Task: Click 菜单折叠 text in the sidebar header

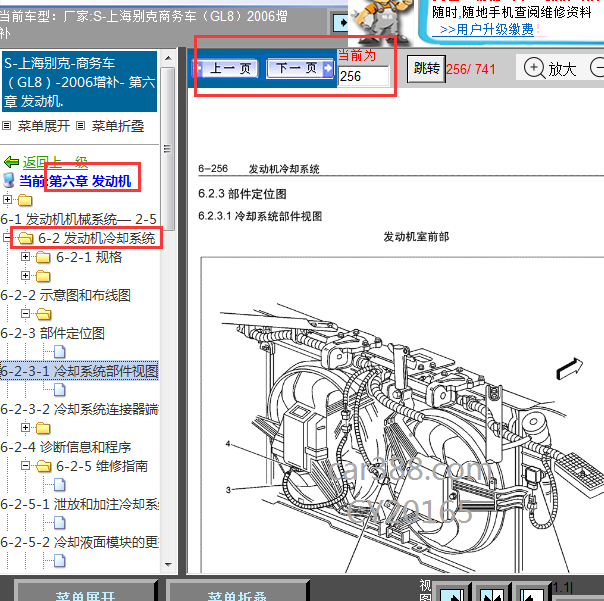Action: point(118,126)
